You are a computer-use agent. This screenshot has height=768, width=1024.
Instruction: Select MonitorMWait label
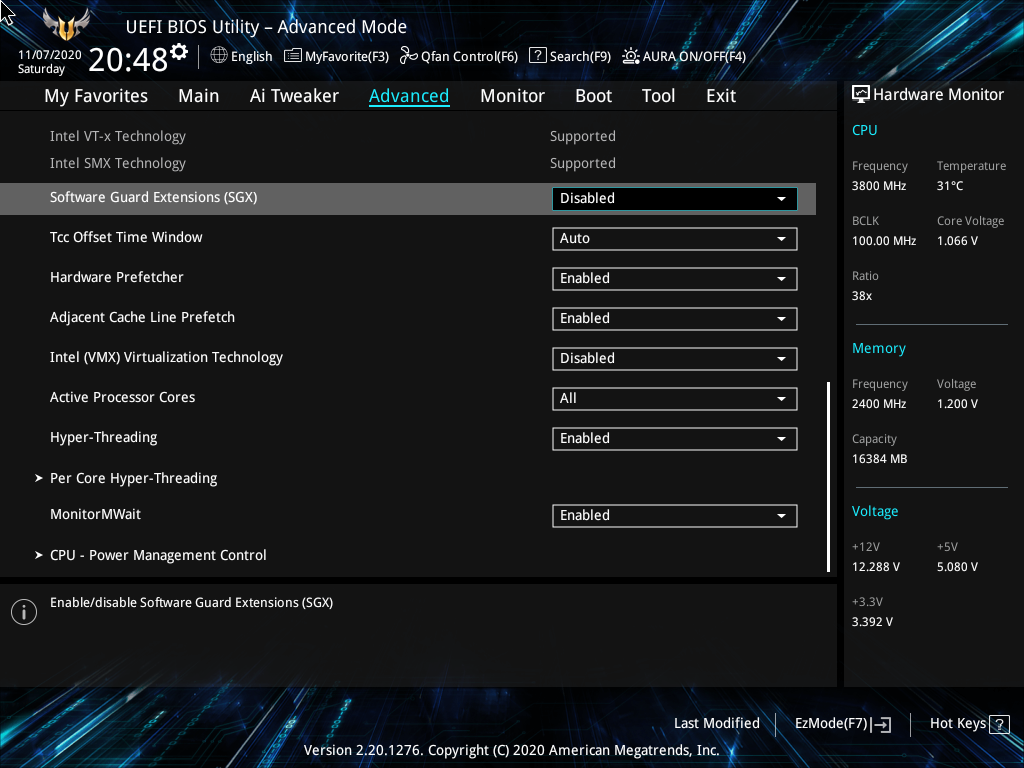point(95,514)
